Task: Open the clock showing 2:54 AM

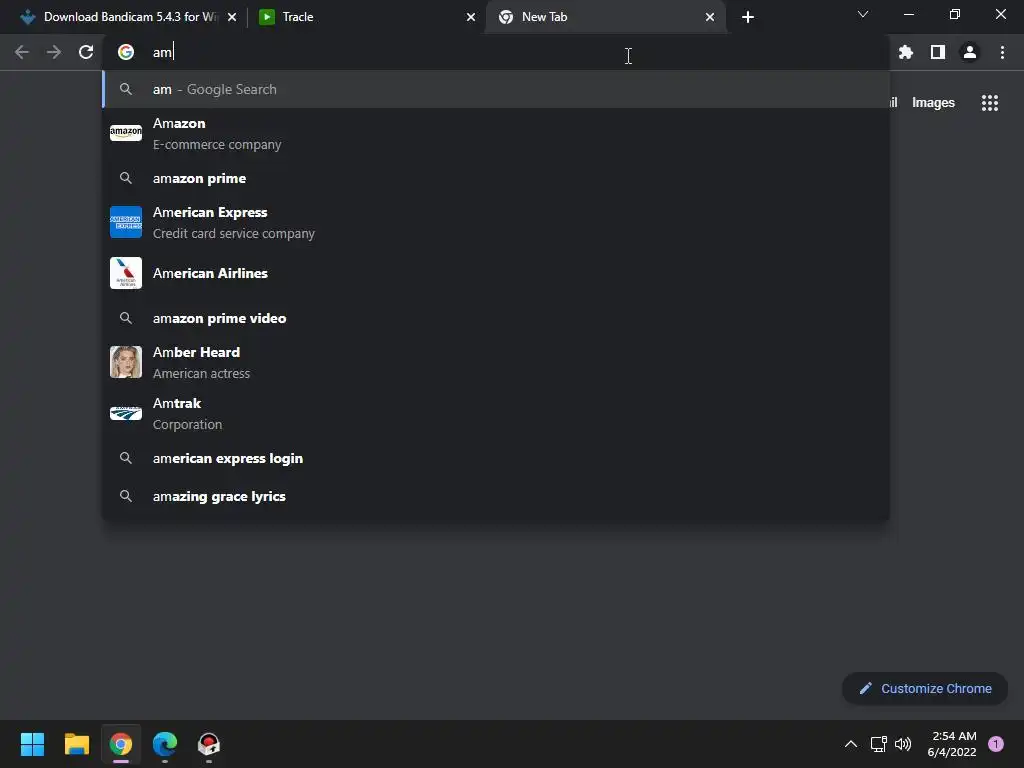Action: pos(952,744)
